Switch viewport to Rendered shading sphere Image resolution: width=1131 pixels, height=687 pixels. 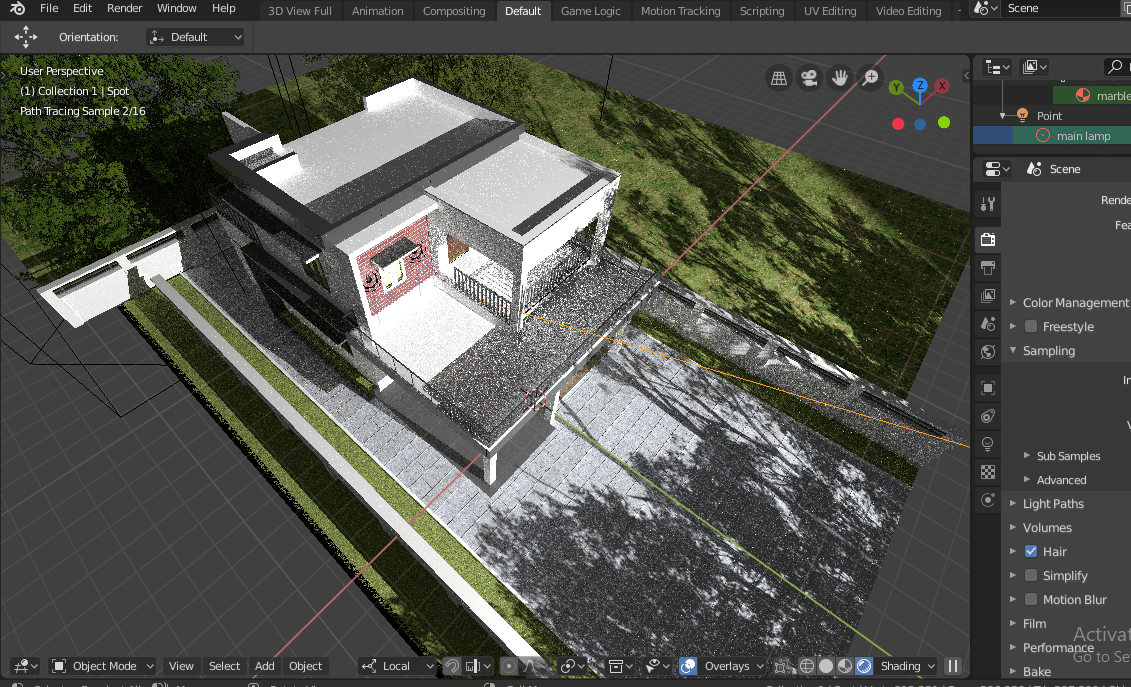pyautogui.click(x=864, y=666)
